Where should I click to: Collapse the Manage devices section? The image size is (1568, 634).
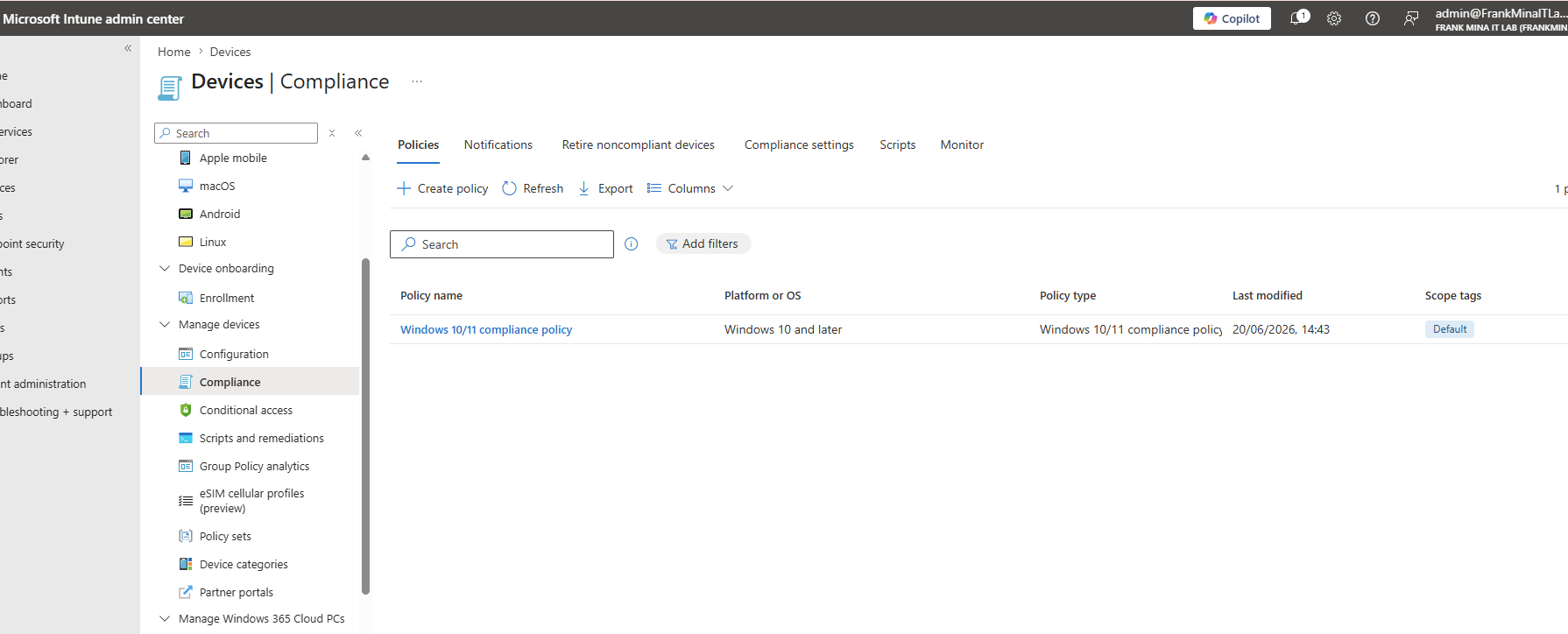pyautogui.click(x=165, y=324)
